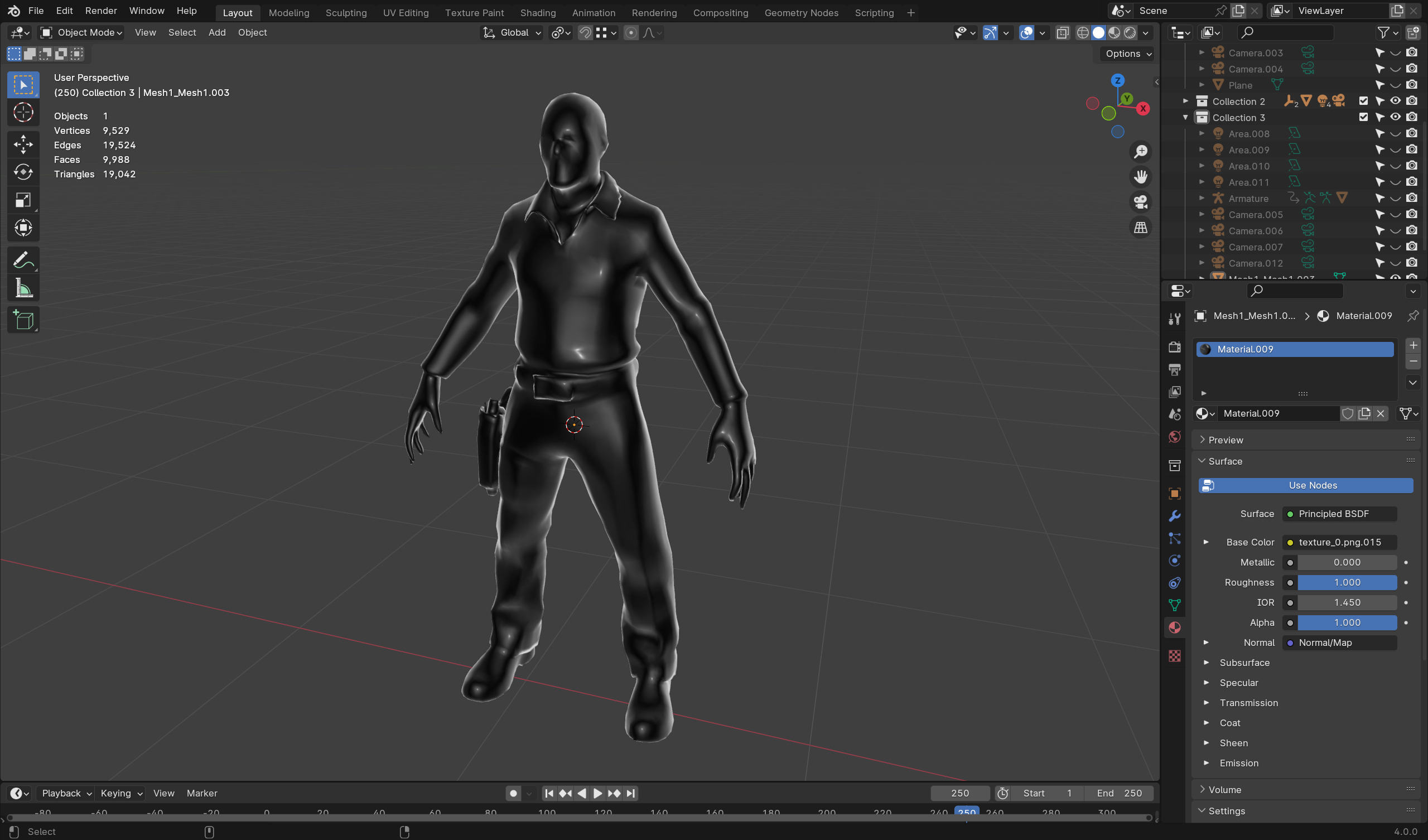Open the Object Data mesh properties tab
The image size is (1428, 840).
(x=1174, y=605)
